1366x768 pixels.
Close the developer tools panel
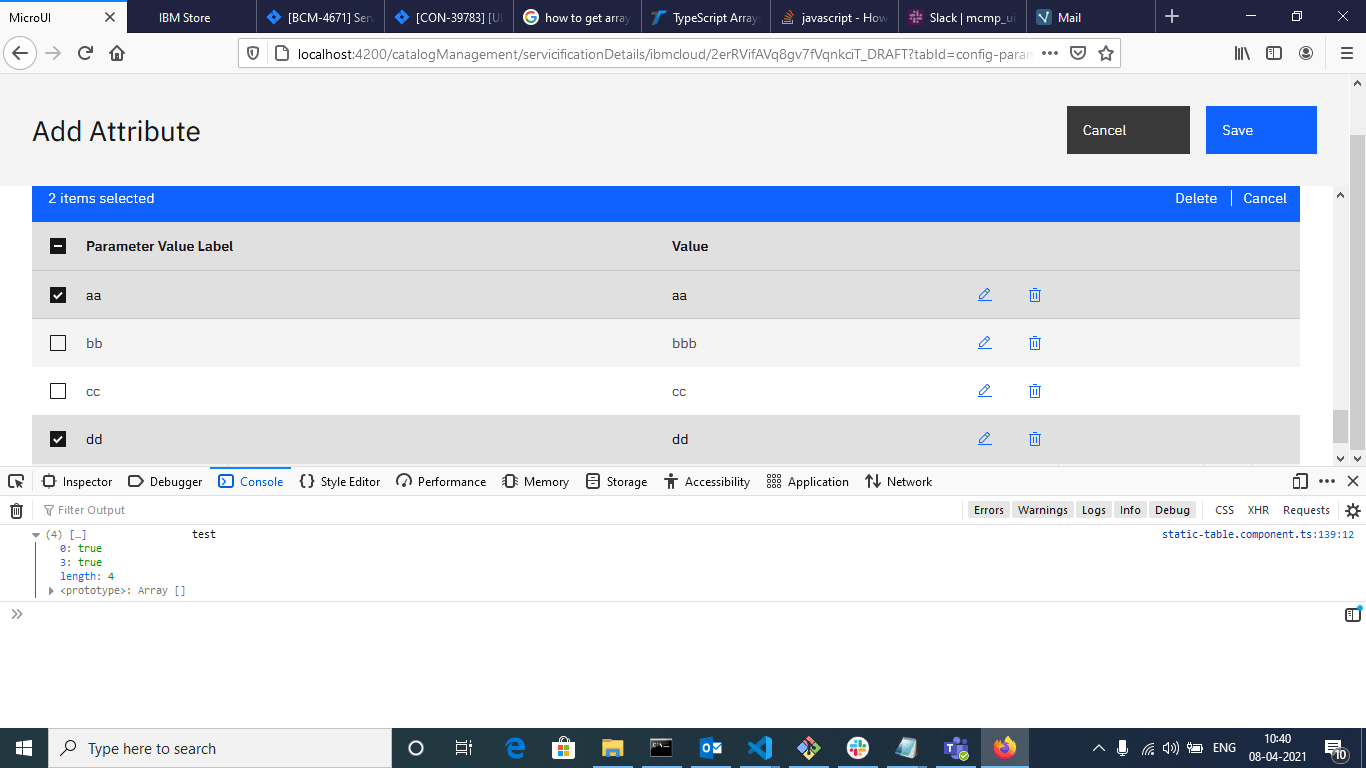click(x=1352, y=481)
